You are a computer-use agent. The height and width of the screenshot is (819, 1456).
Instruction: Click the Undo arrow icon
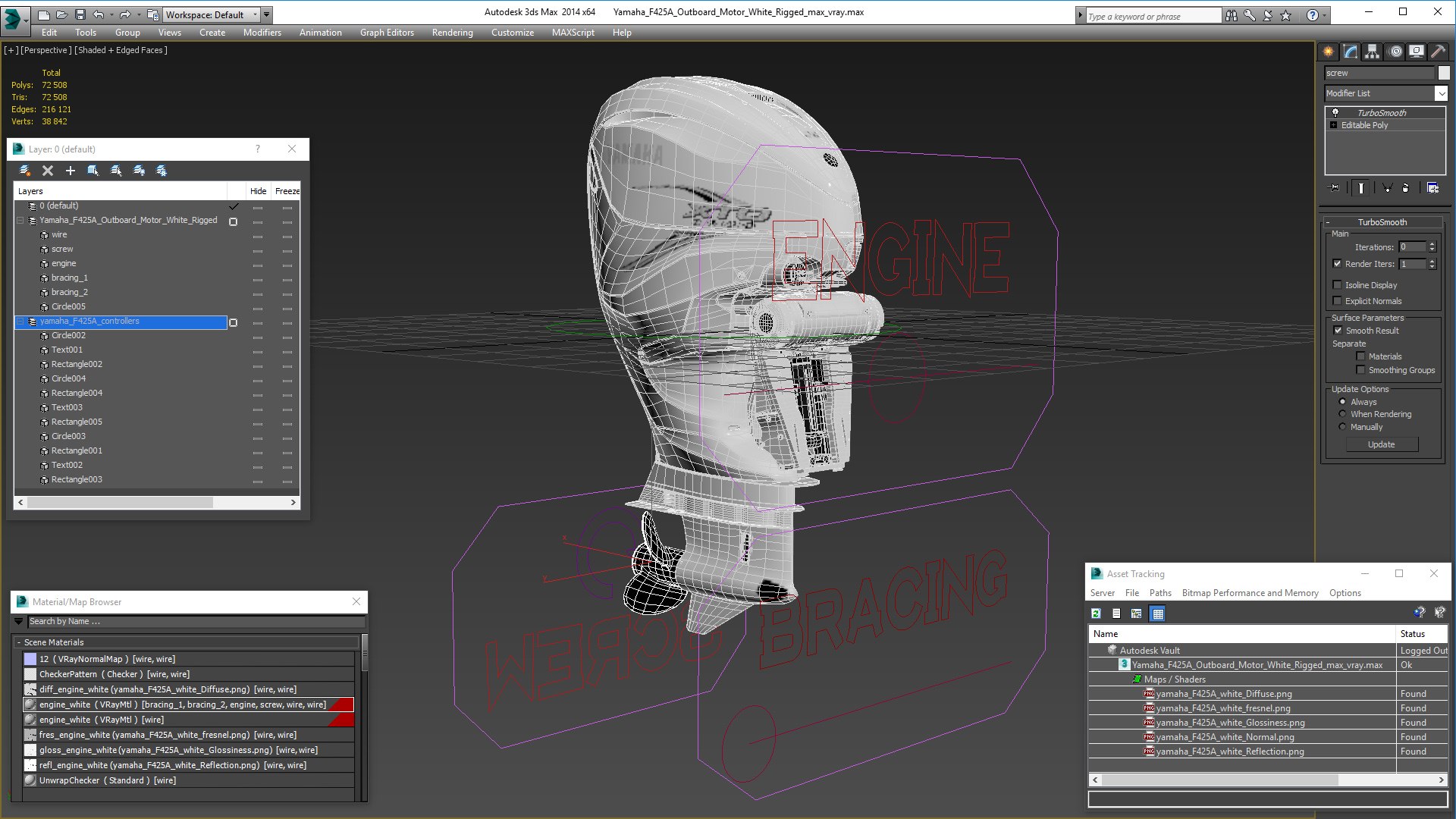click(x=98, y=14)
